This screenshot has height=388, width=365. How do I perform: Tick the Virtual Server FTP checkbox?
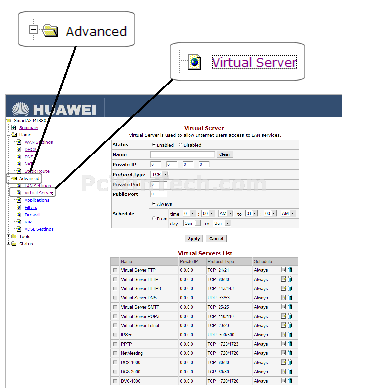(115, 270)
